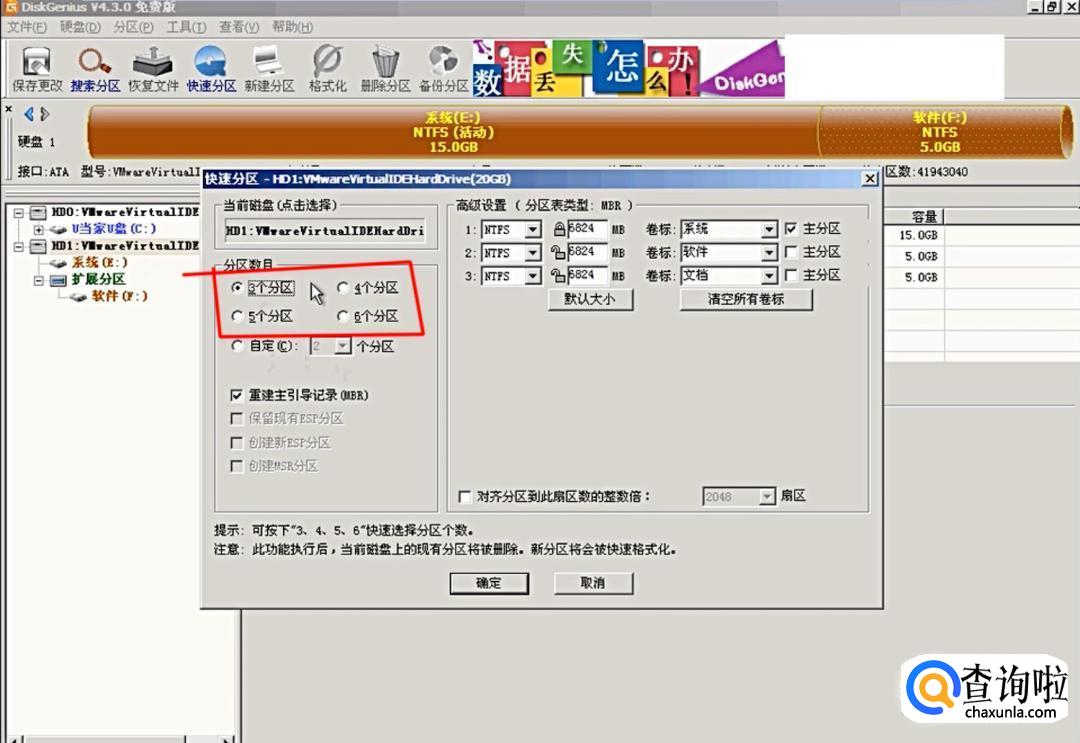Click the 扩展分区 extended partition tree icon
Viewport: 1080px width, 743px height.
tap(59, 280)
